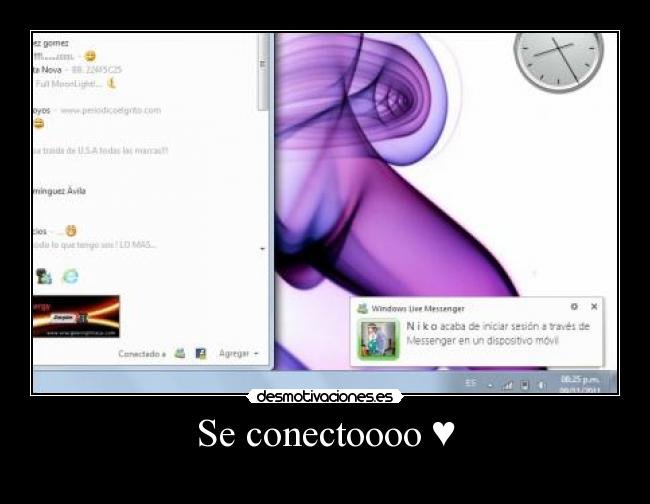Show hidden icons arrow in system tray
The height and width of the screenshot is (504, 650).
pos(490,386)
